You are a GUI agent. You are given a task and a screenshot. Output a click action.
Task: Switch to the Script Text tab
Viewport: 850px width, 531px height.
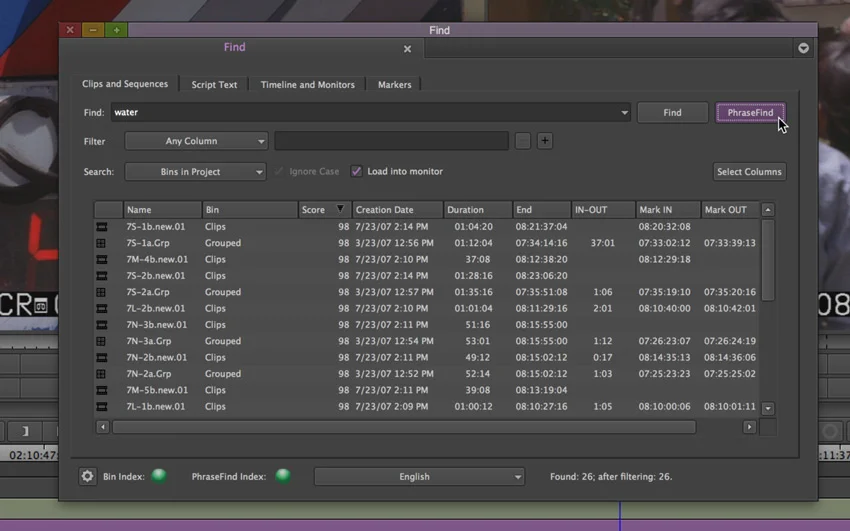[214, 85]
